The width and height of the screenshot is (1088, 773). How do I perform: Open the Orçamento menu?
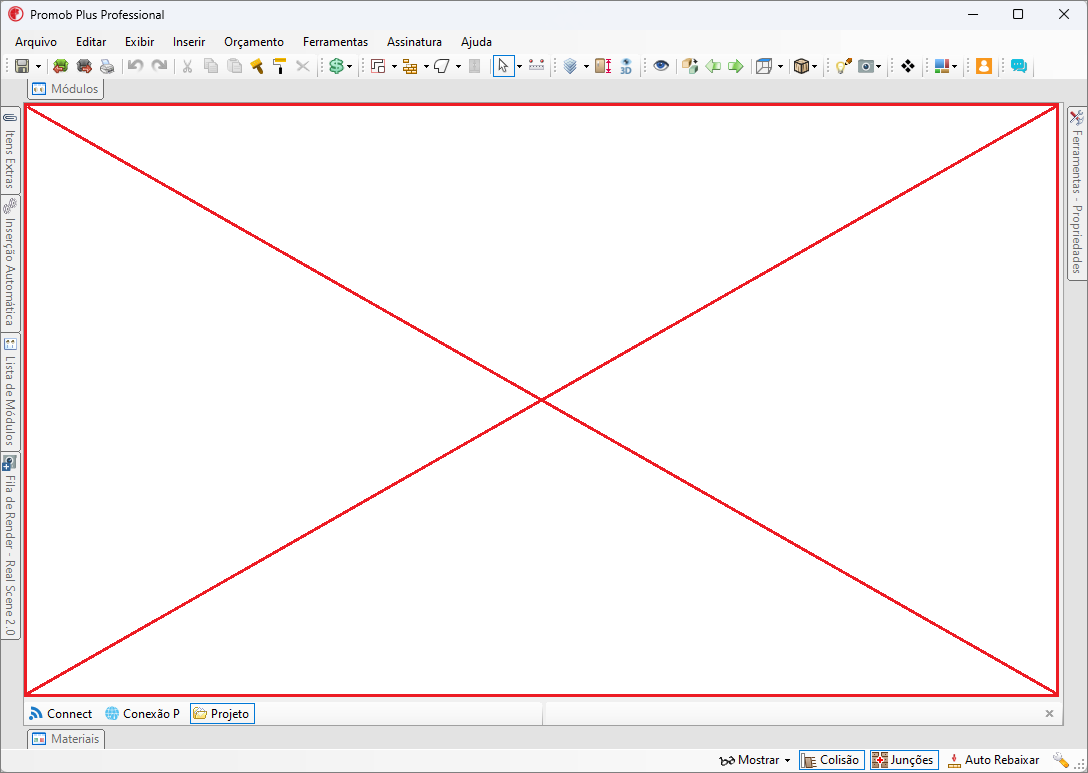[x=254, y=42]
